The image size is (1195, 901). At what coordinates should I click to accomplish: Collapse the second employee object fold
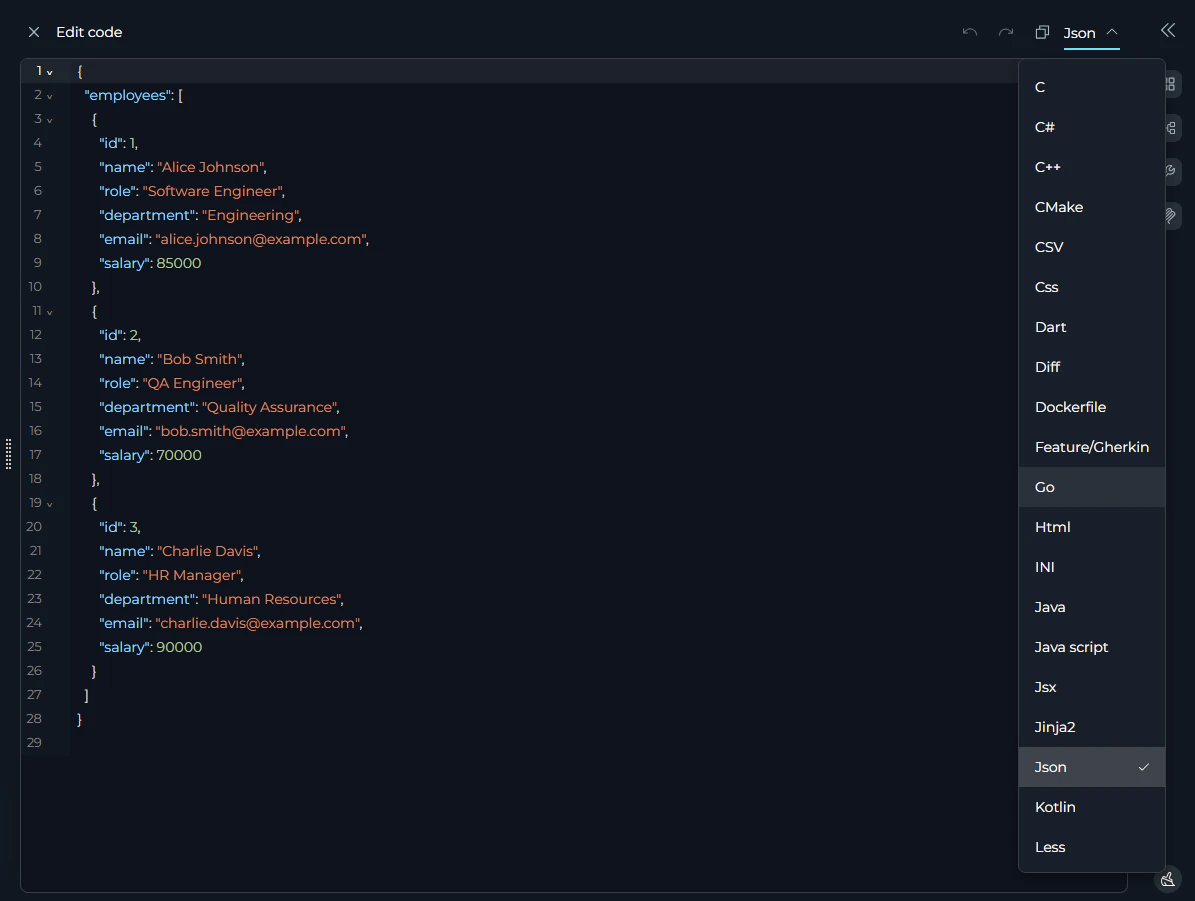[49, 311]
